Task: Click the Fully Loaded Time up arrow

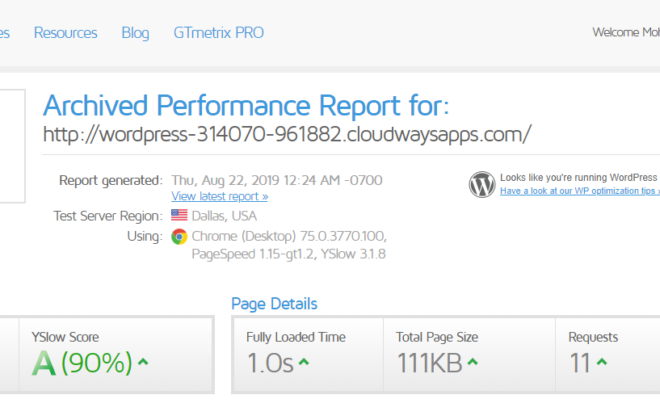Action: [x=304, y=362]
